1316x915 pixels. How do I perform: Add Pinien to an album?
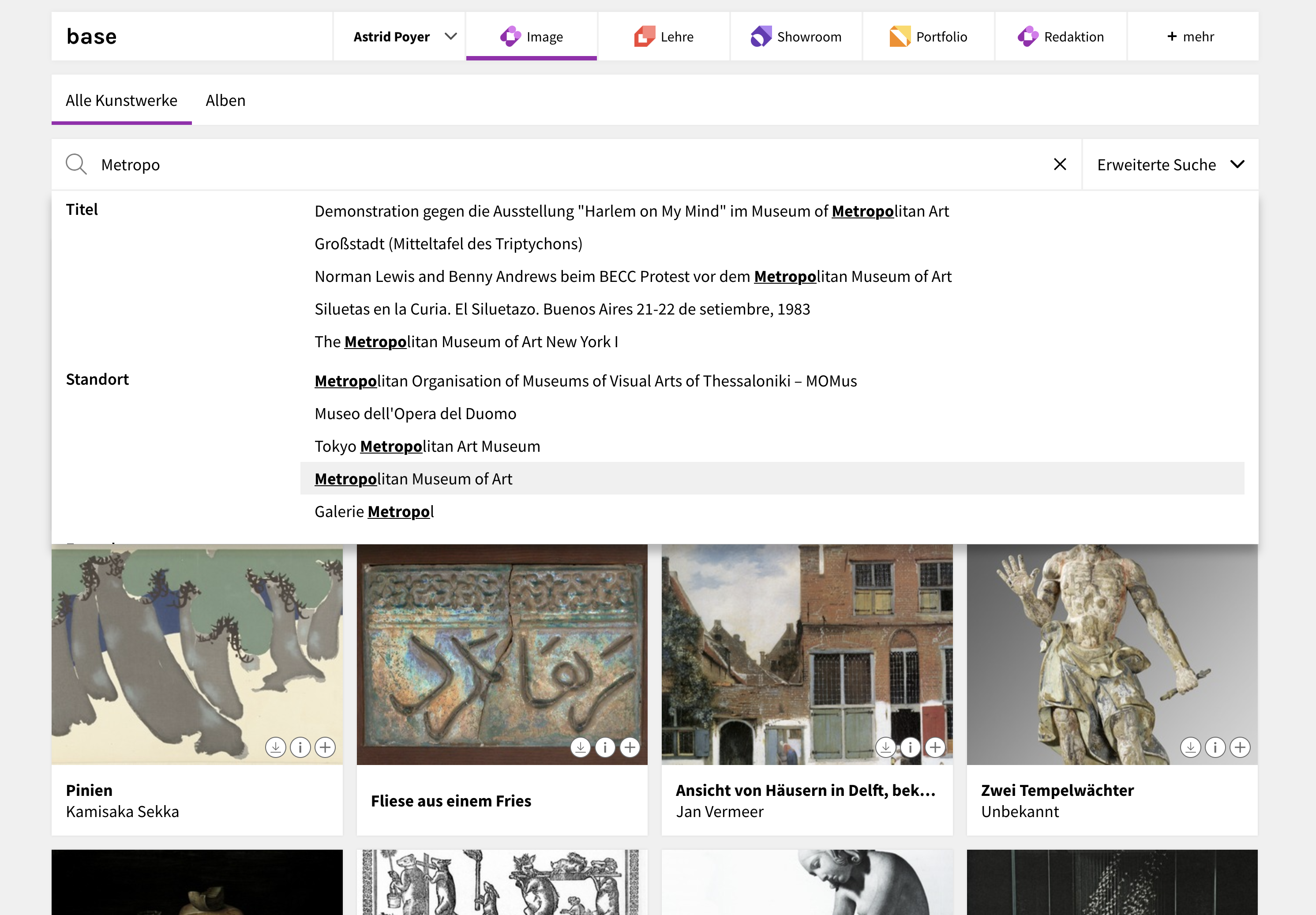click(325, 747)
